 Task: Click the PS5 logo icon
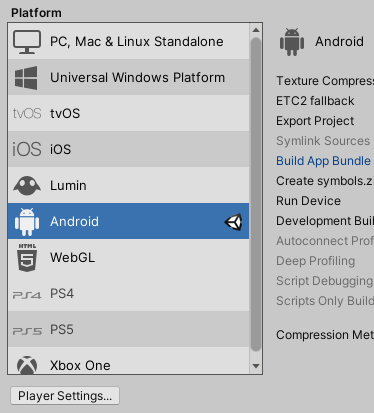click(27, 331)
